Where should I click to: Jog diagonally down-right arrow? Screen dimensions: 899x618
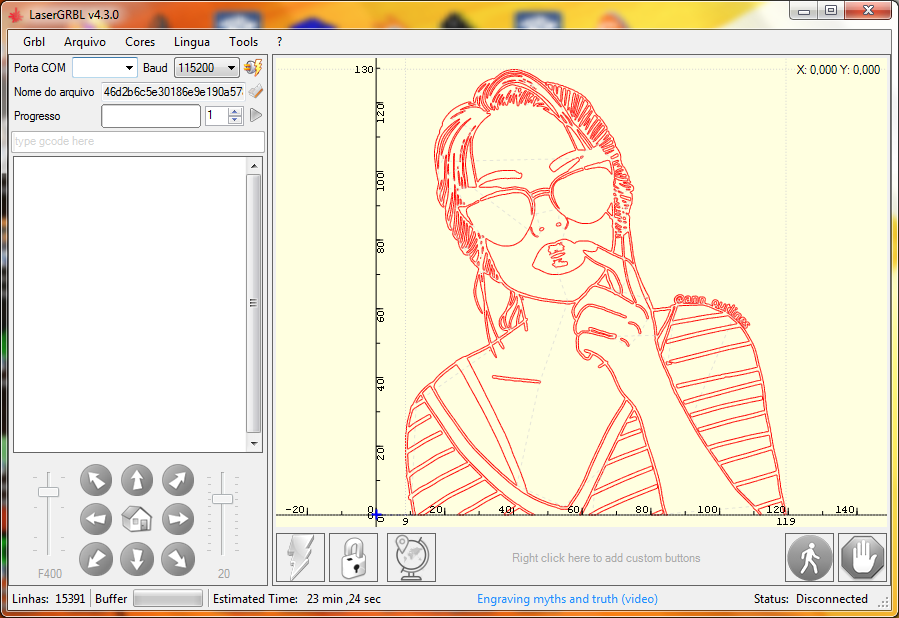pos(178,559)
